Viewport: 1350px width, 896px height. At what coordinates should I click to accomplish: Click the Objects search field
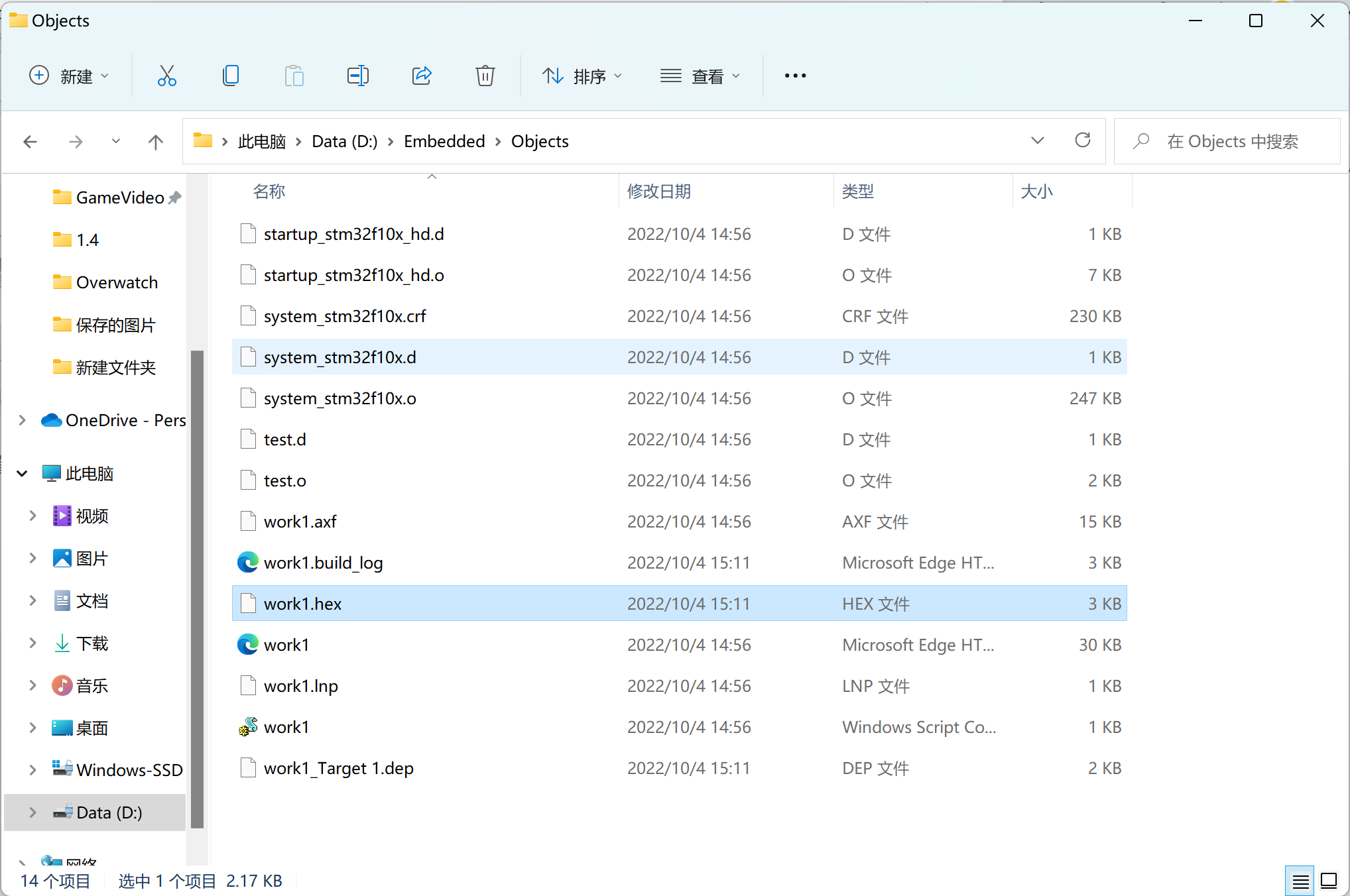pos(1227,141)
